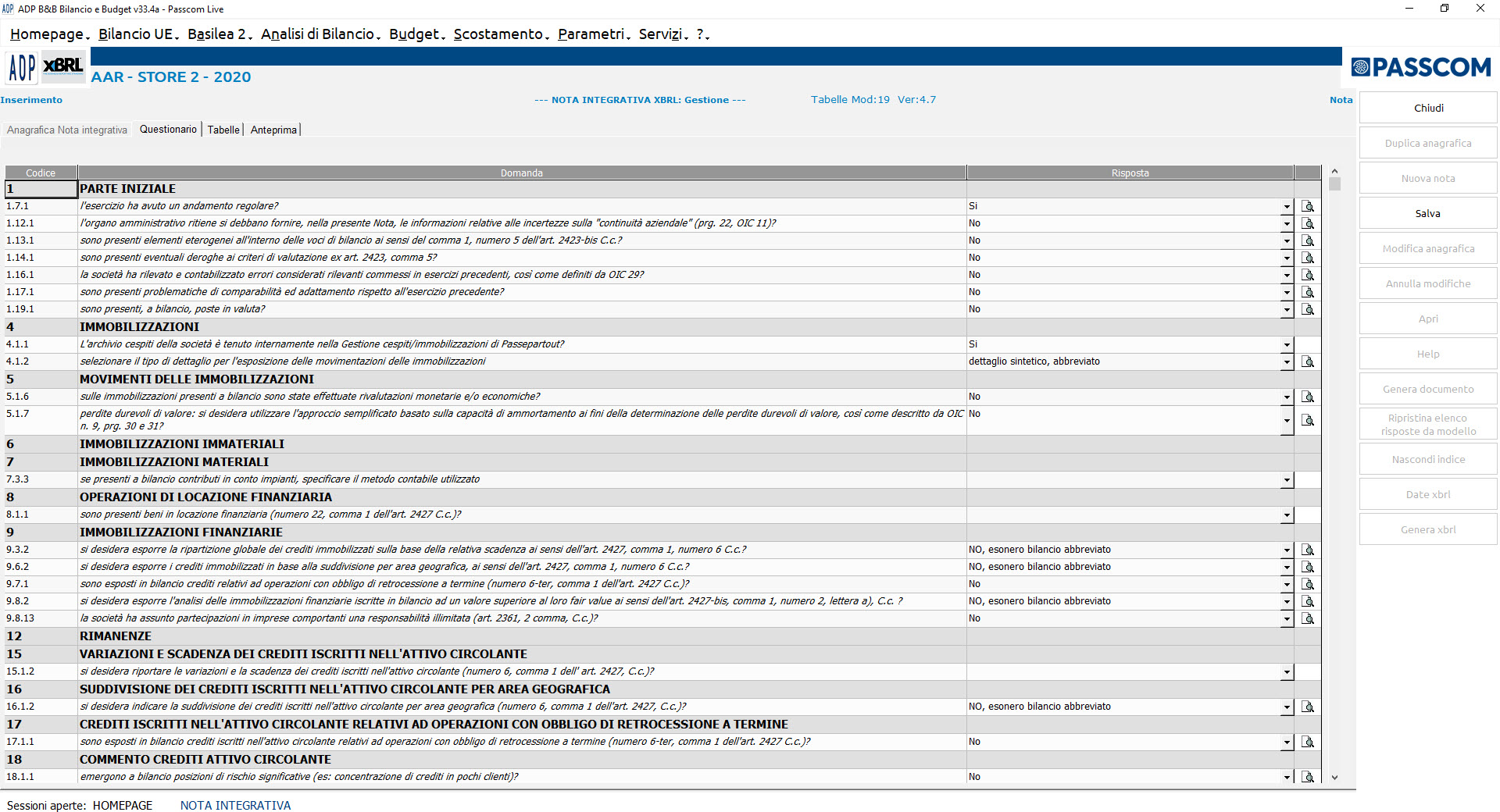Expand answer dropdown for row 1.12.1
This screenshot has width=1500, height=812.
click(x=1287, y=224)
